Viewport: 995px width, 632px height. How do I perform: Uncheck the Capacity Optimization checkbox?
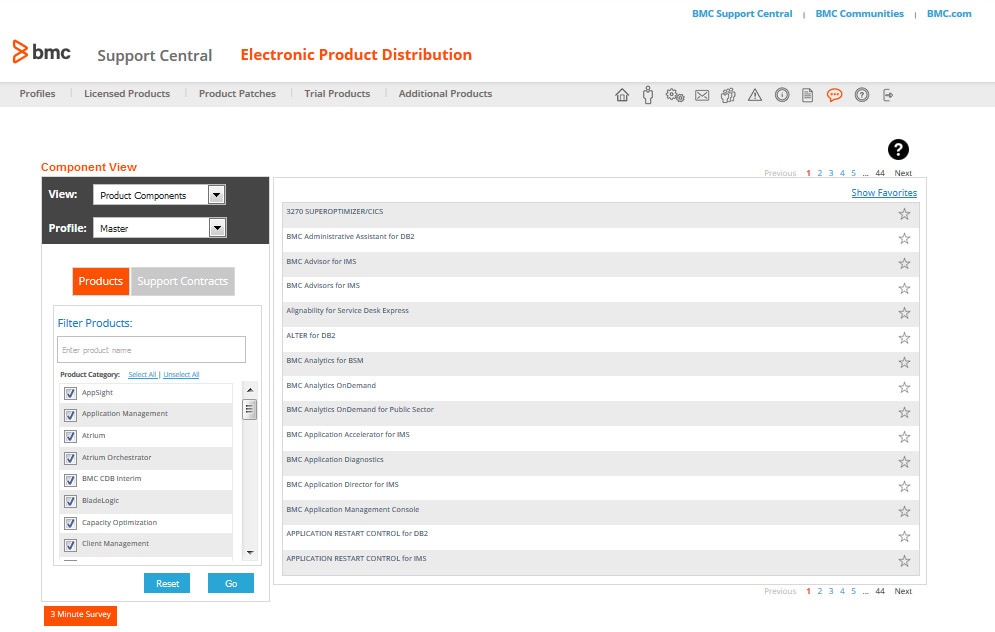(70, 523)
